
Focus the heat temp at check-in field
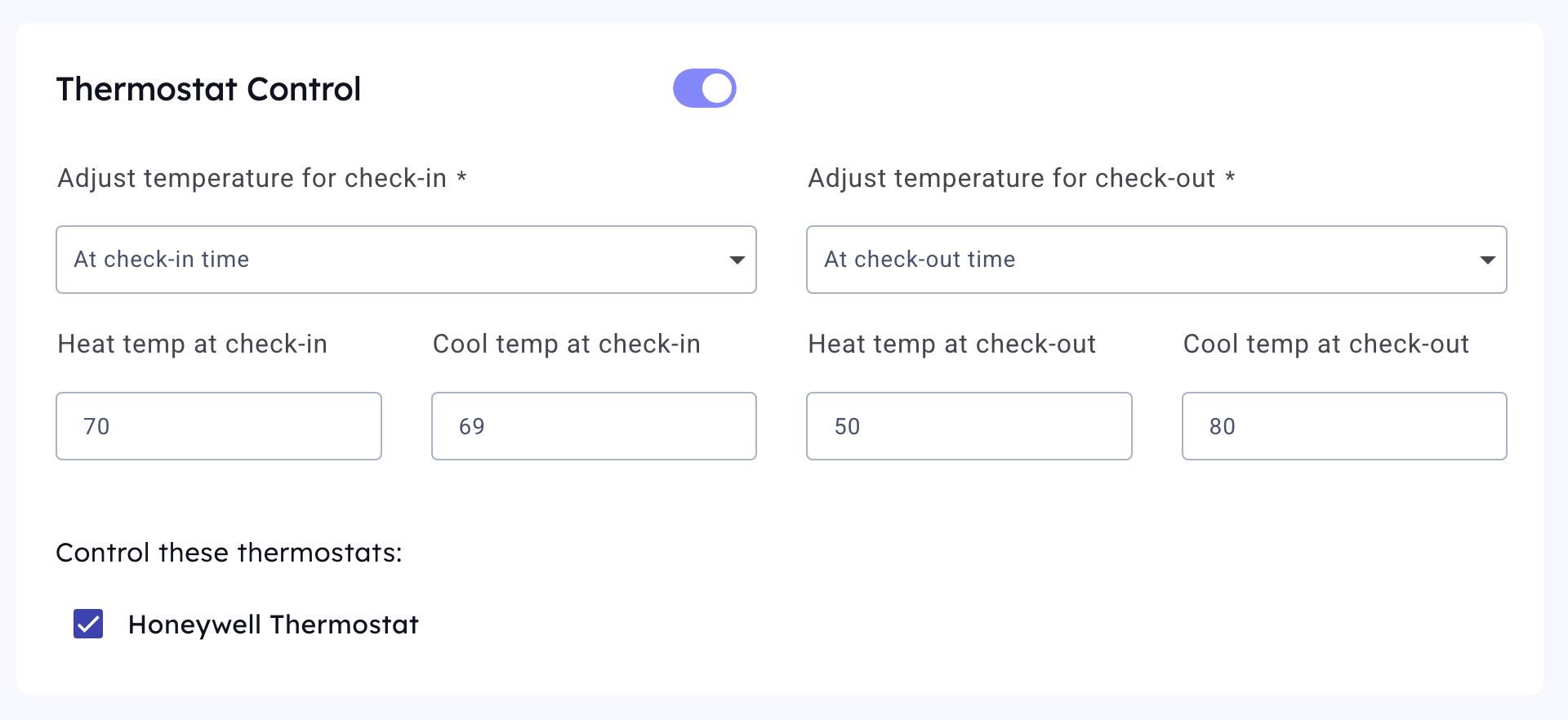tap(219, 426)
